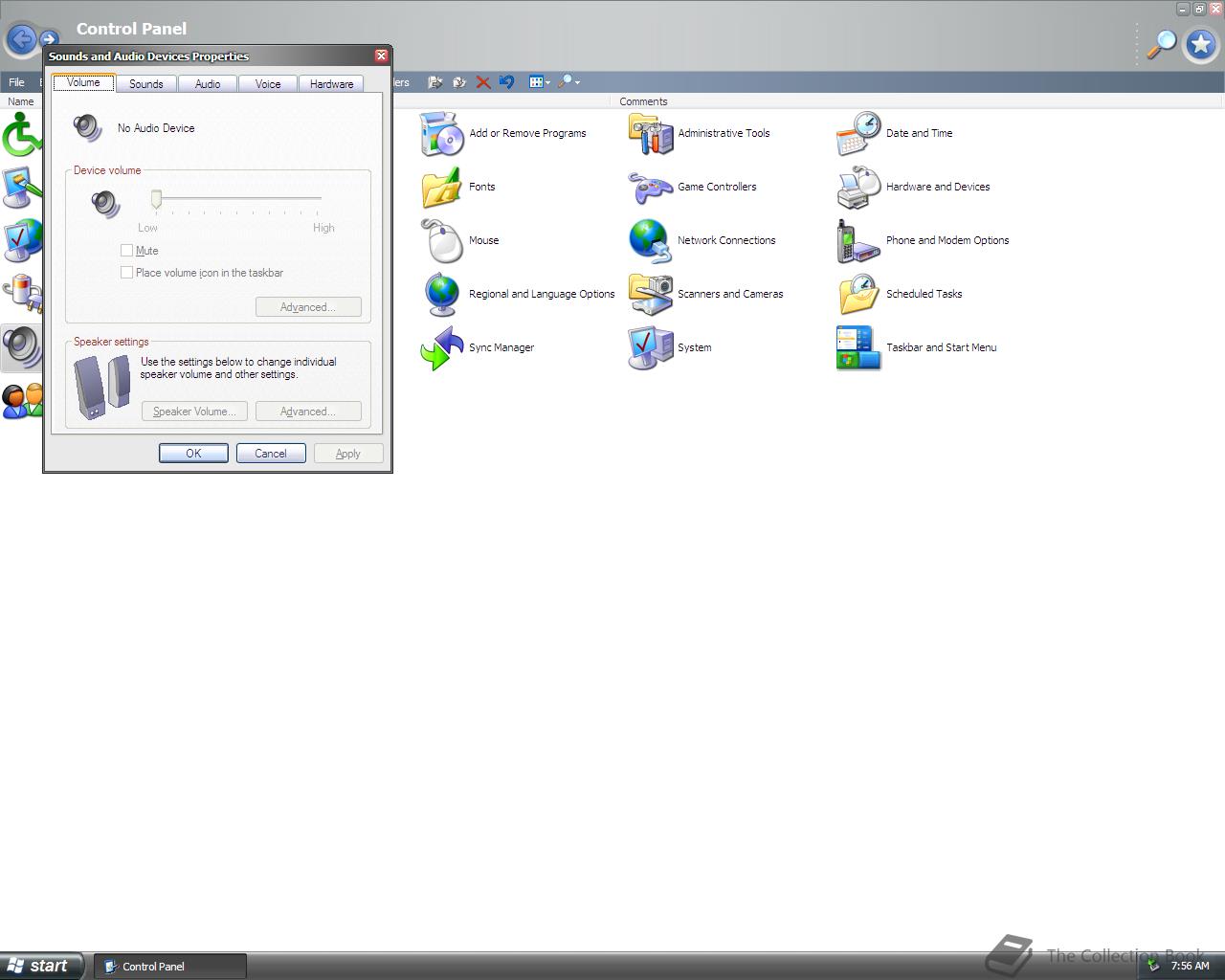Click Control Panel taskbar button
This screenshot has width=1225, height=980.
170,967
